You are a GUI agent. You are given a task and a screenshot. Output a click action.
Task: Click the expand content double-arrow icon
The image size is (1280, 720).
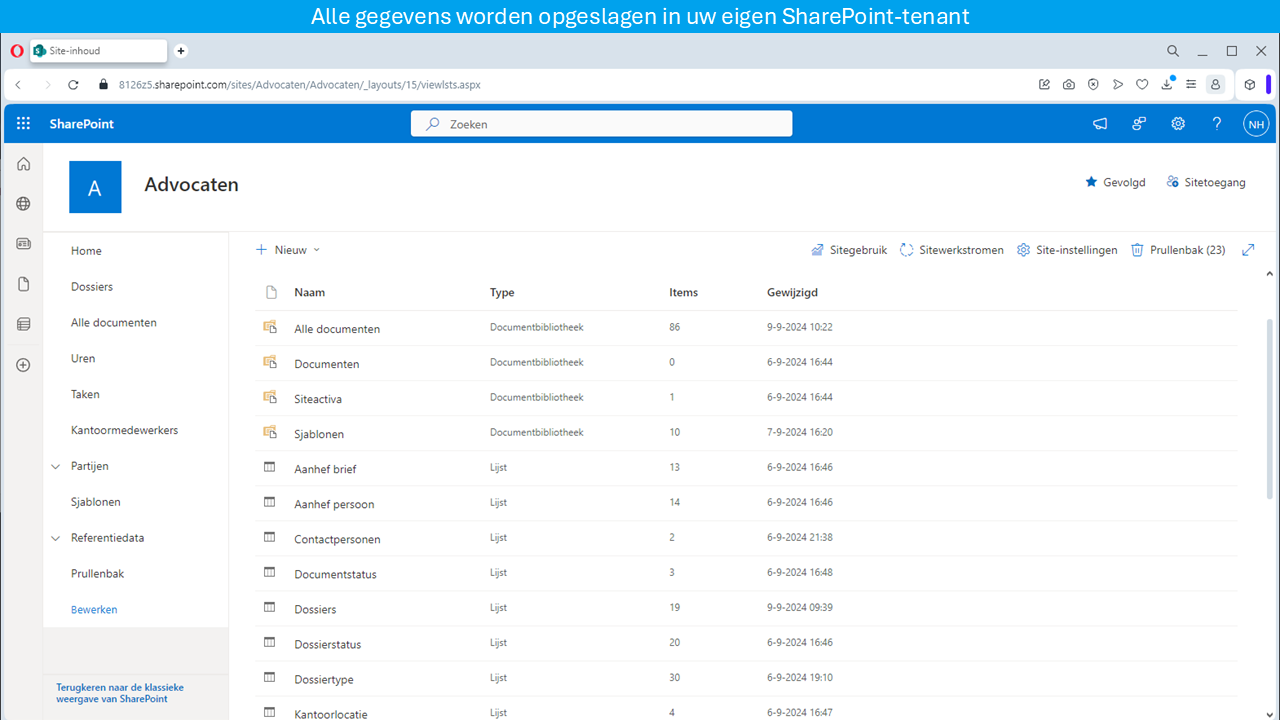point(1248,250)
